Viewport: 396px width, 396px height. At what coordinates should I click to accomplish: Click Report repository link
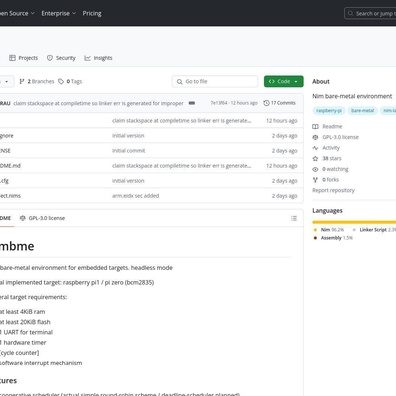pos(333,190)
